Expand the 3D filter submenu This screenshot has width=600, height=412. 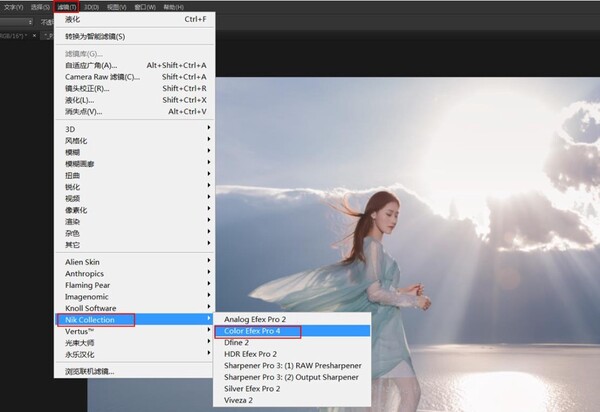coord(135,129)
